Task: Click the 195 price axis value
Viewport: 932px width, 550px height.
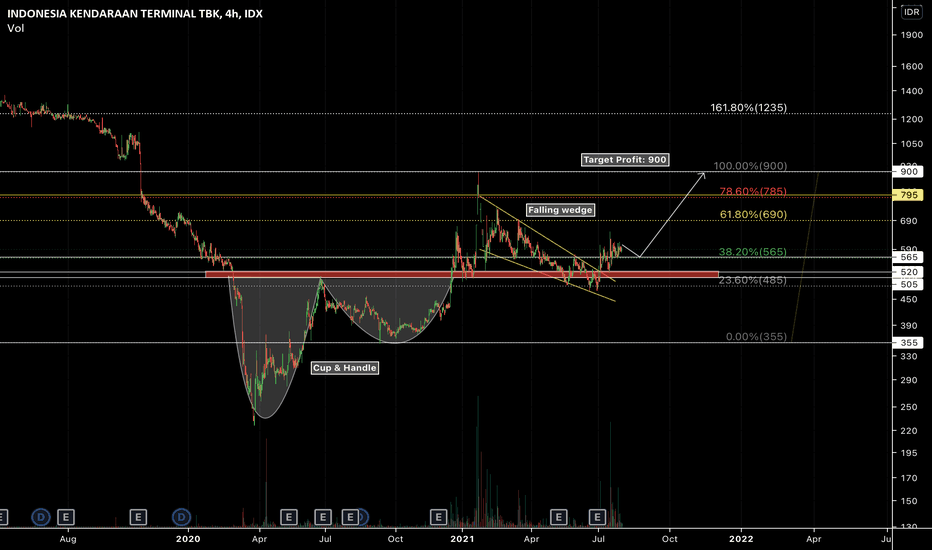Action: [909, 453]
